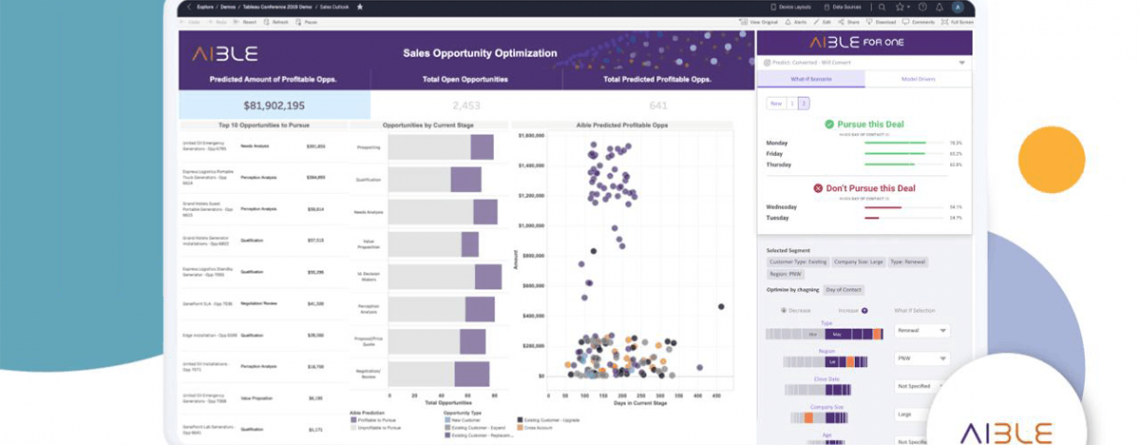This screenshot has width=1140, height=445.
Task: Switch to the Model Drivers tab
Action: click(x=918, y=79)
